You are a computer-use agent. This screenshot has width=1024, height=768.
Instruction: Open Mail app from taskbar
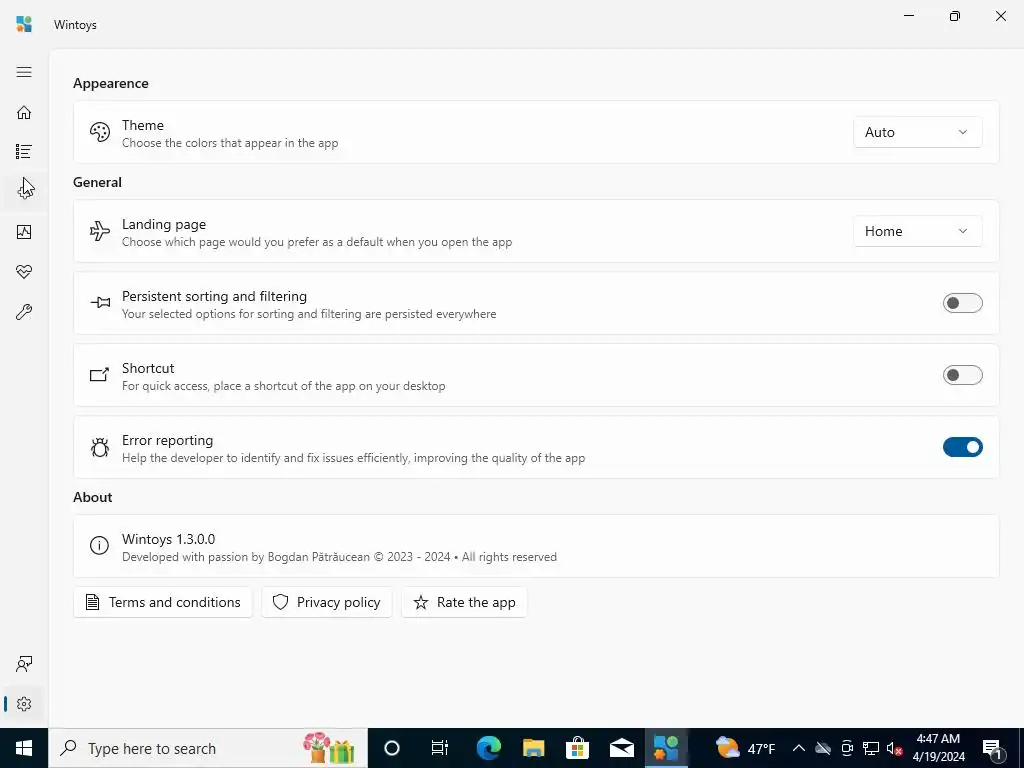622,748
